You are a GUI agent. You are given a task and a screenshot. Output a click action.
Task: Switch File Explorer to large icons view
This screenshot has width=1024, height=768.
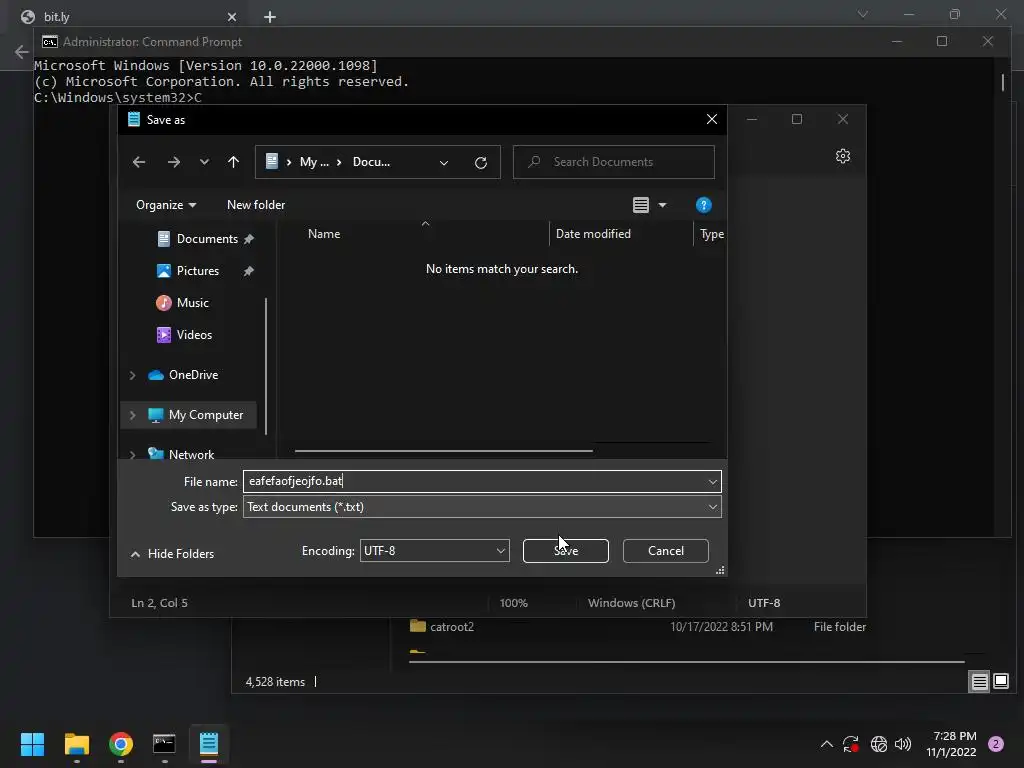[1001, 682]
